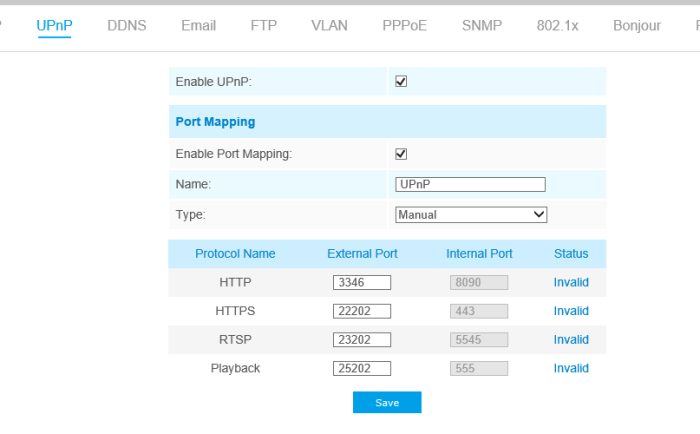Toggle the Enable UPnP checkbox
The width and height of the screenshot is (700, 434).
[401, 81]
